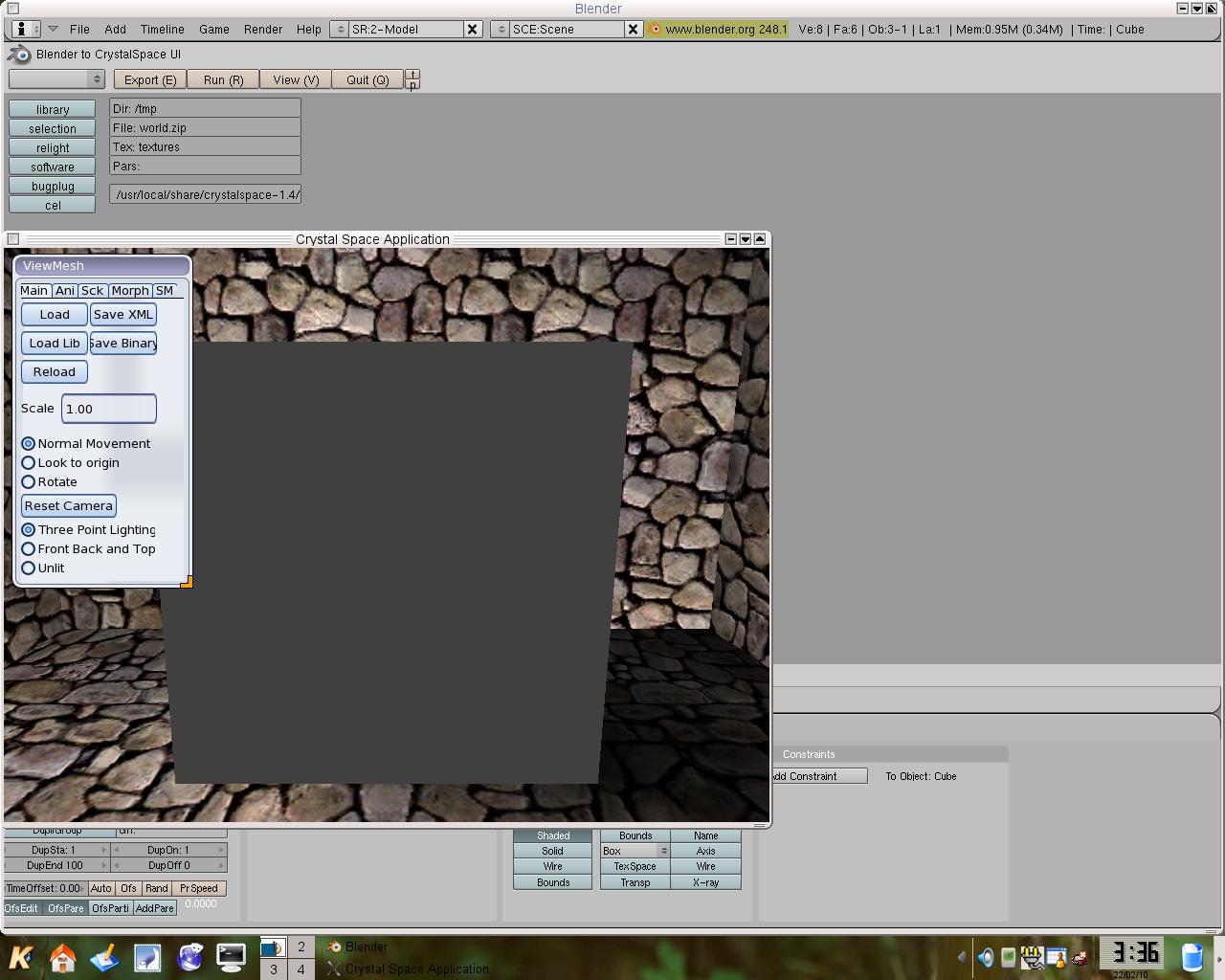The image size is (1225, 980).
Task: Toggle X-ray draw extra
Action: click(706, 882)
